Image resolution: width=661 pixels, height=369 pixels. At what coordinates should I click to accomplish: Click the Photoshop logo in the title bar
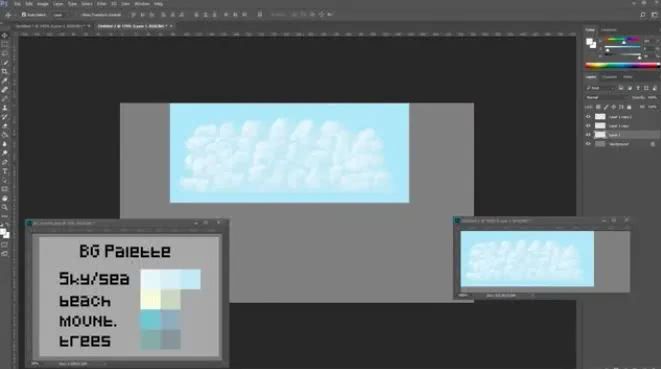(x=4, y=3)
